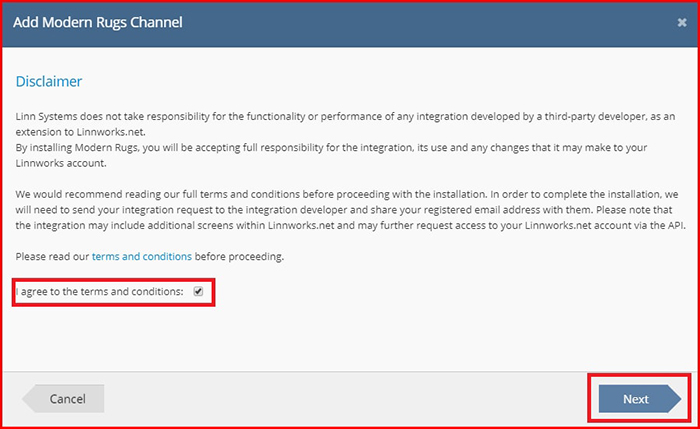Click the Cancel button
The image size is (700, 429).
pyautogui.click(x=63, y=399)
